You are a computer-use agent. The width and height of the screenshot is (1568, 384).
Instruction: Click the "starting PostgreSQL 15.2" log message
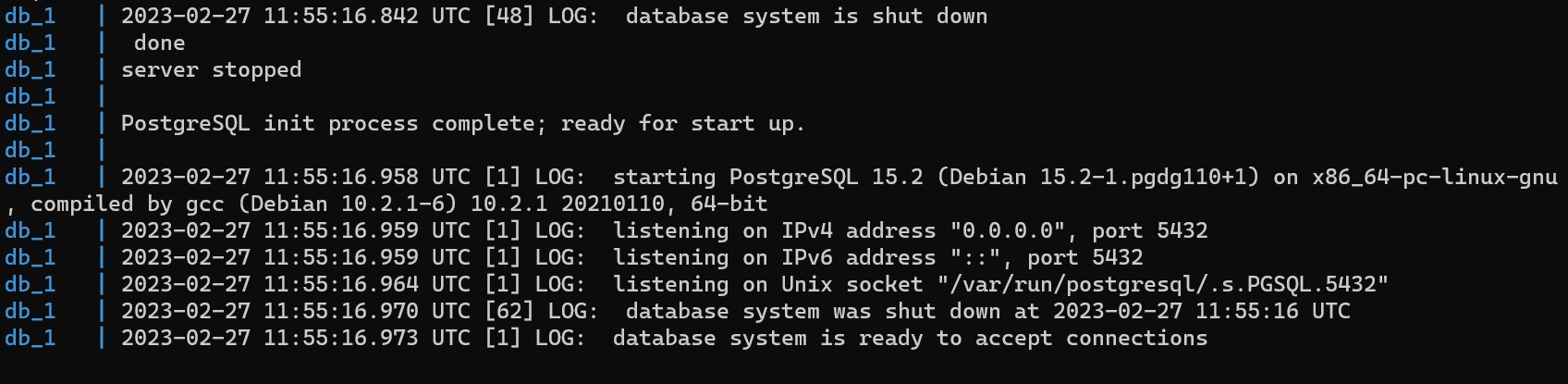point(767,178)
